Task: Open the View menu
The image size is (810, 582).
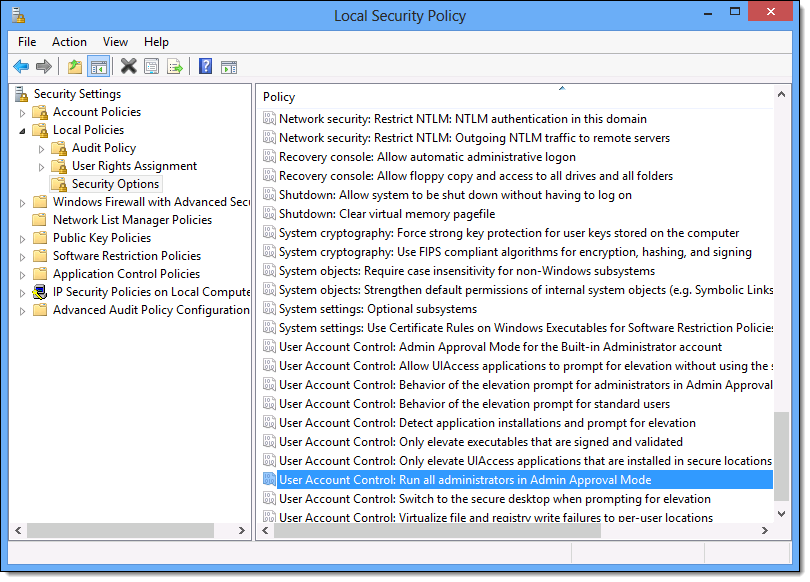Action: click(x=115, y=42)
